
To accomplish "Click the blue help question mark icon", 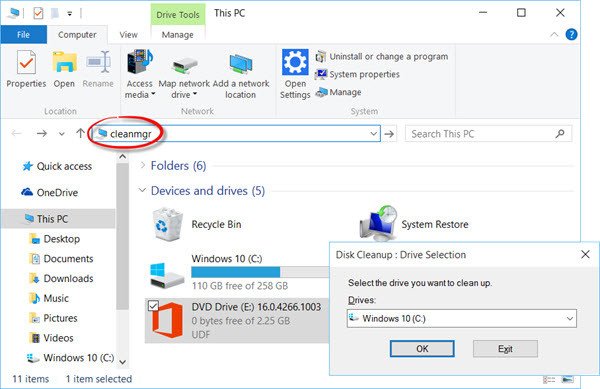I will tap(571, 34).
